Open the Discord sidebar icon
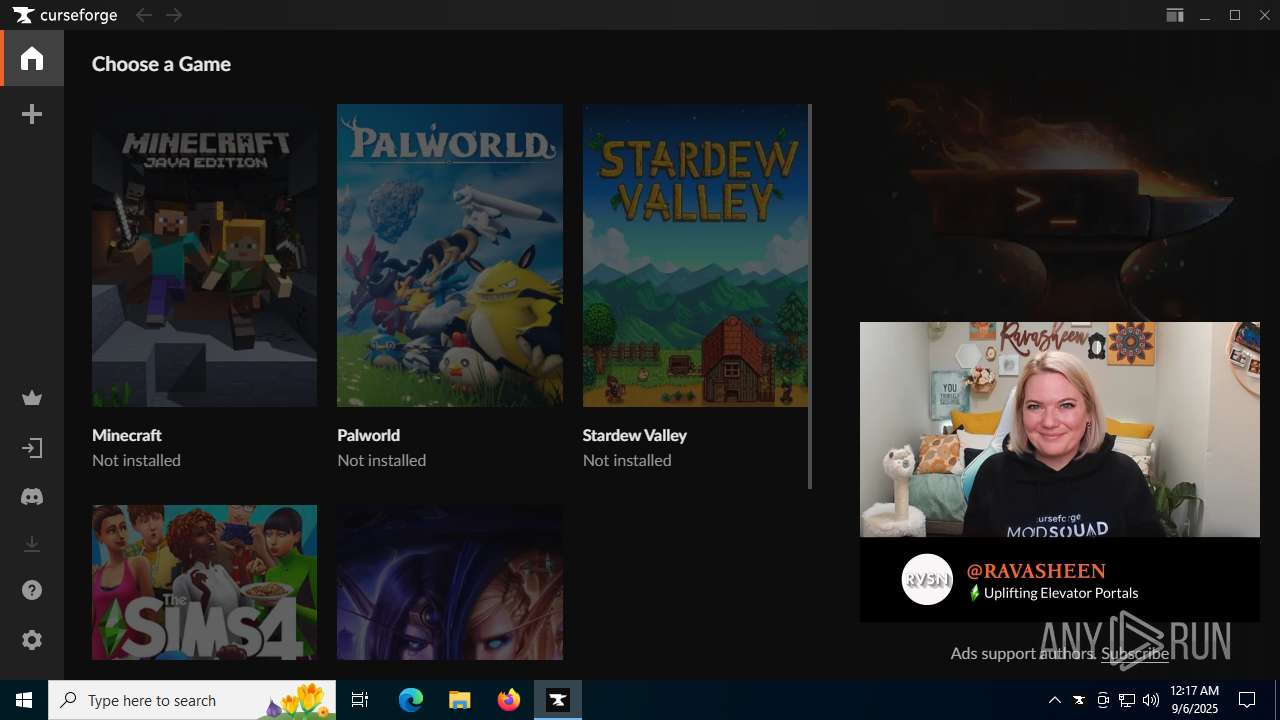Image resolution: width=1280 pixels, height=720 pixels. click(x=32, y=496)
